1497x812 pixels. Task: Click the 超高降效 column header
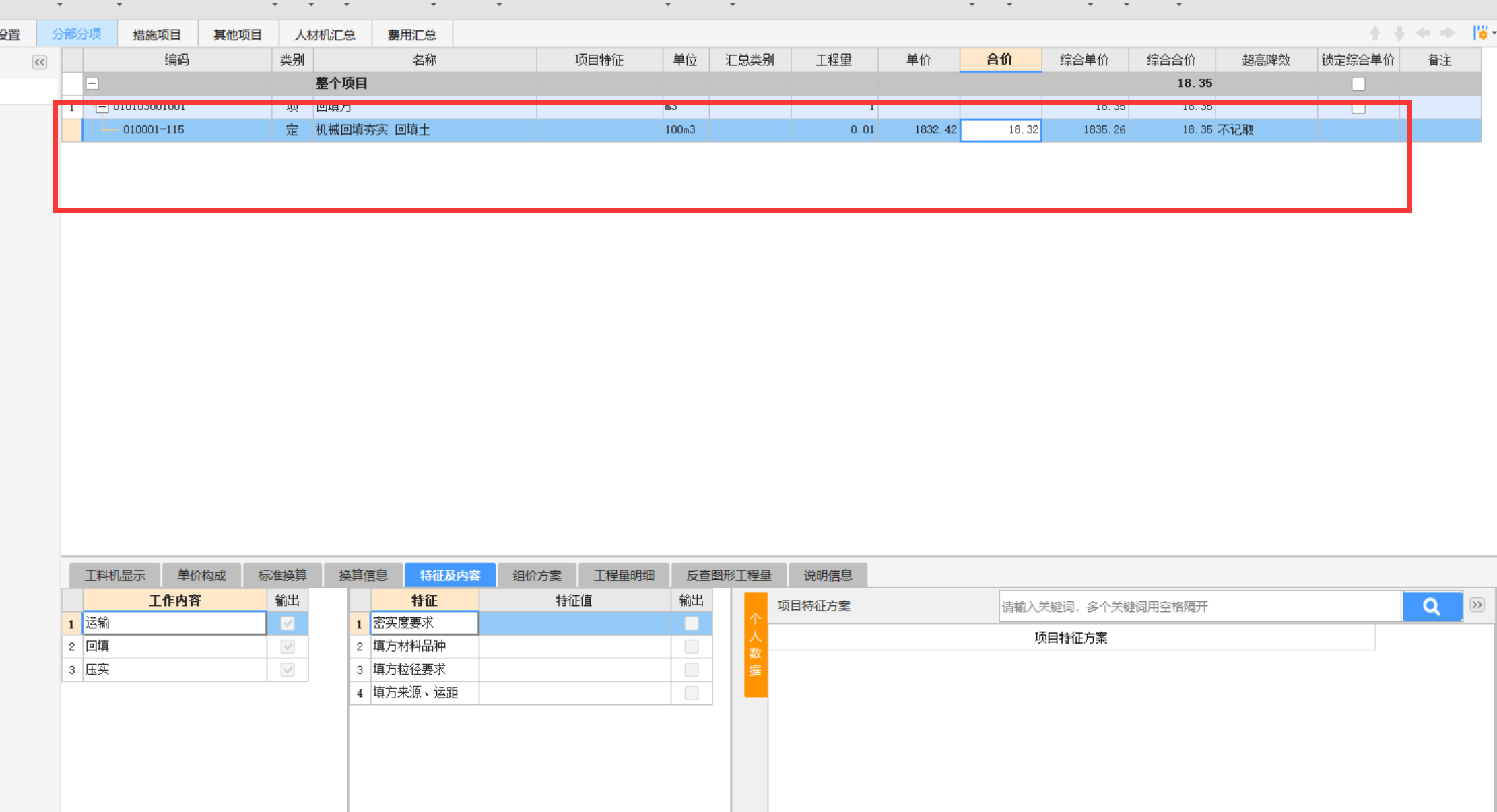click(1266, 60)
